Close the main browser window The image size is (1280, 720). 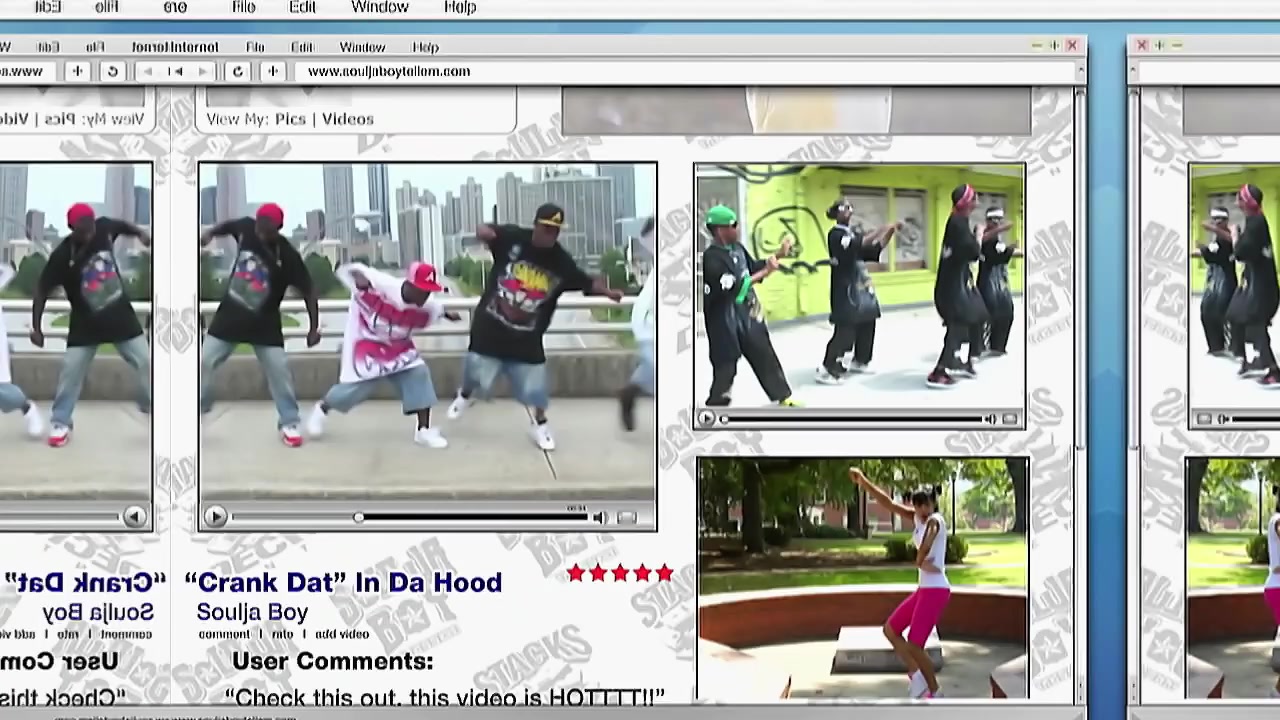[1072, 46]
